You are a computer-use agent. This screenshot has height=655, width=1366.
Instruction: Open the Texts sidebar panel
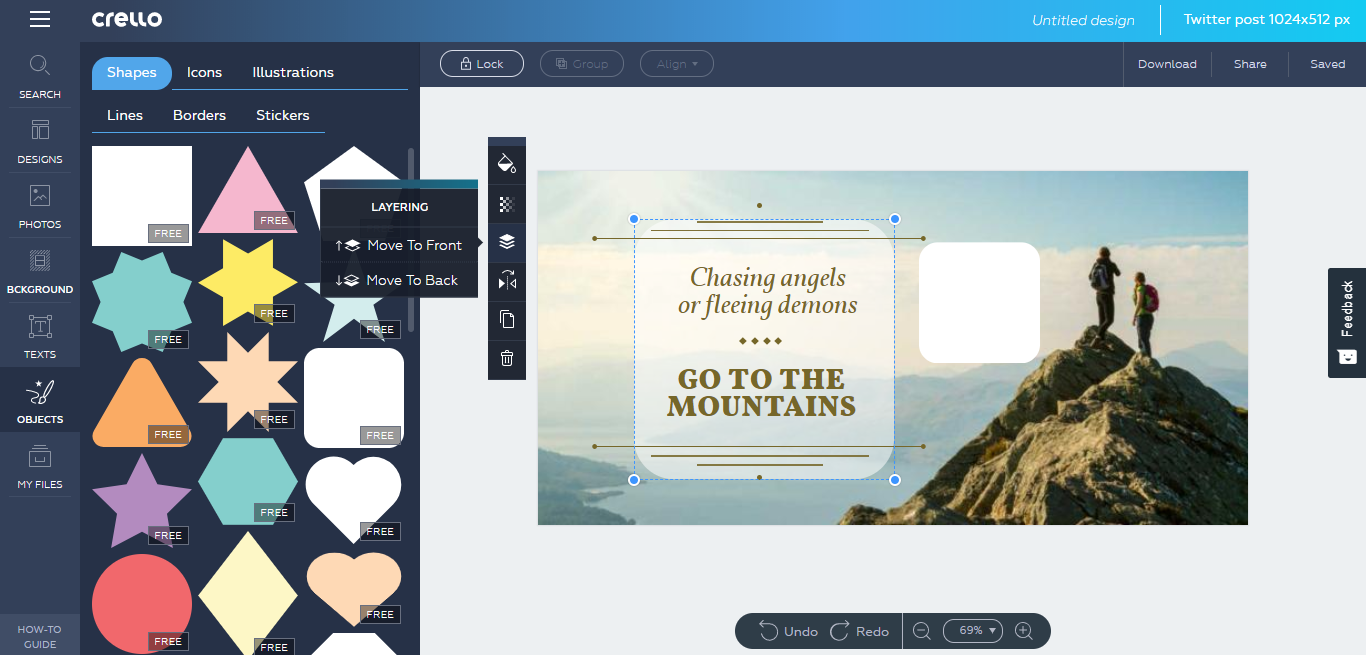40,337
